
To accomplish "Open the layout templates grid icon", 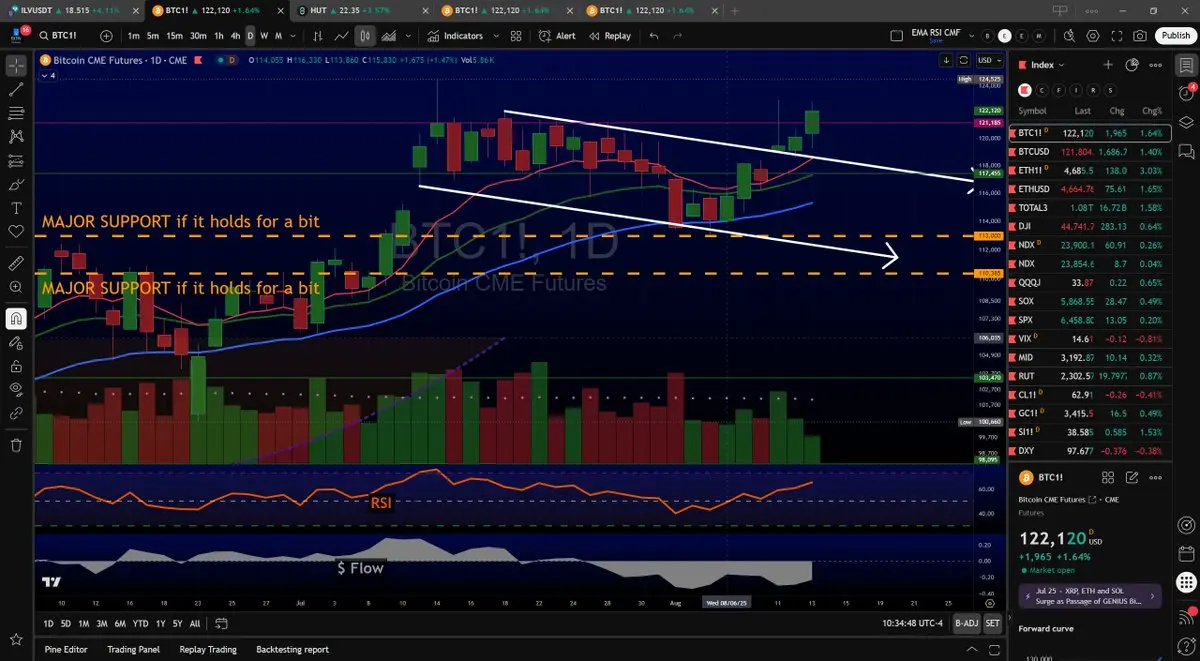I will [517, 36].
